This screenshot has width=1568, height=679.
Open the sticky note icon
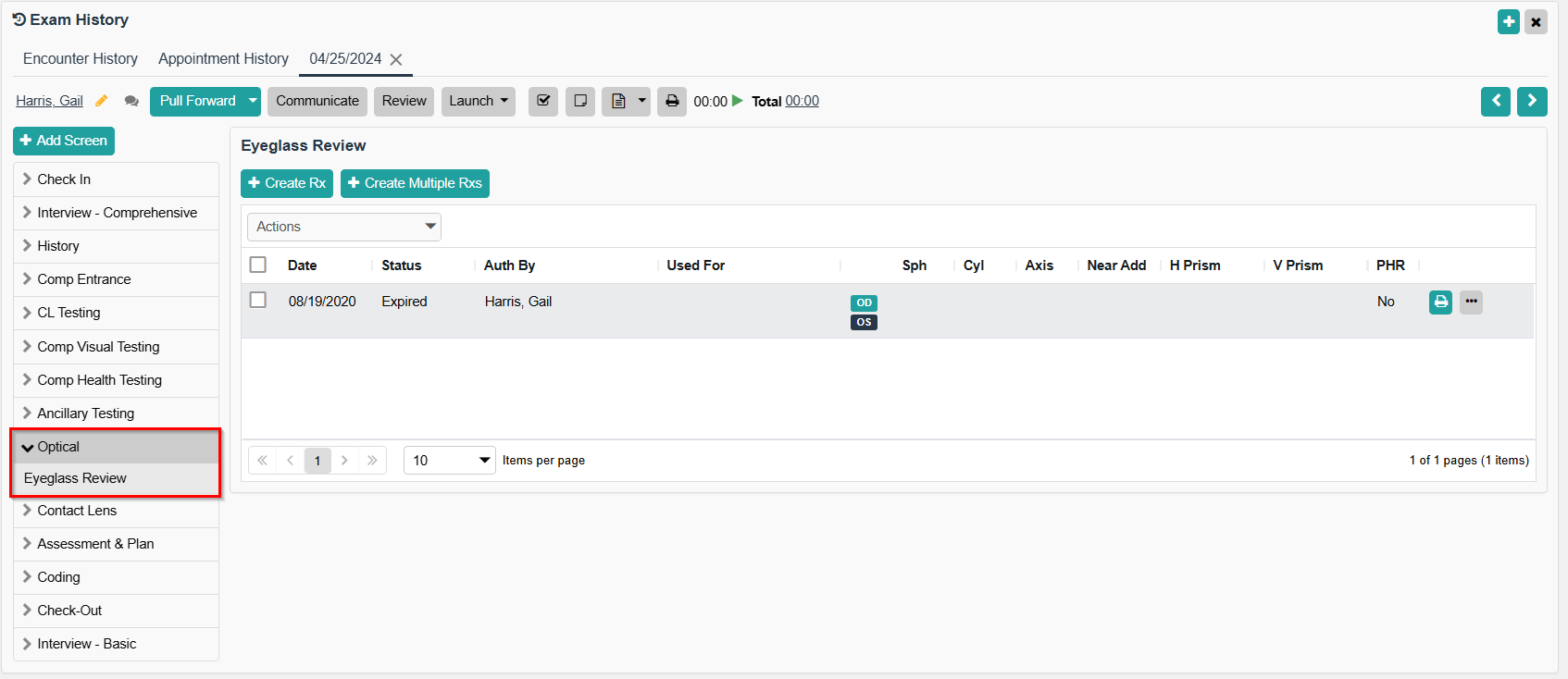[580, 101]
